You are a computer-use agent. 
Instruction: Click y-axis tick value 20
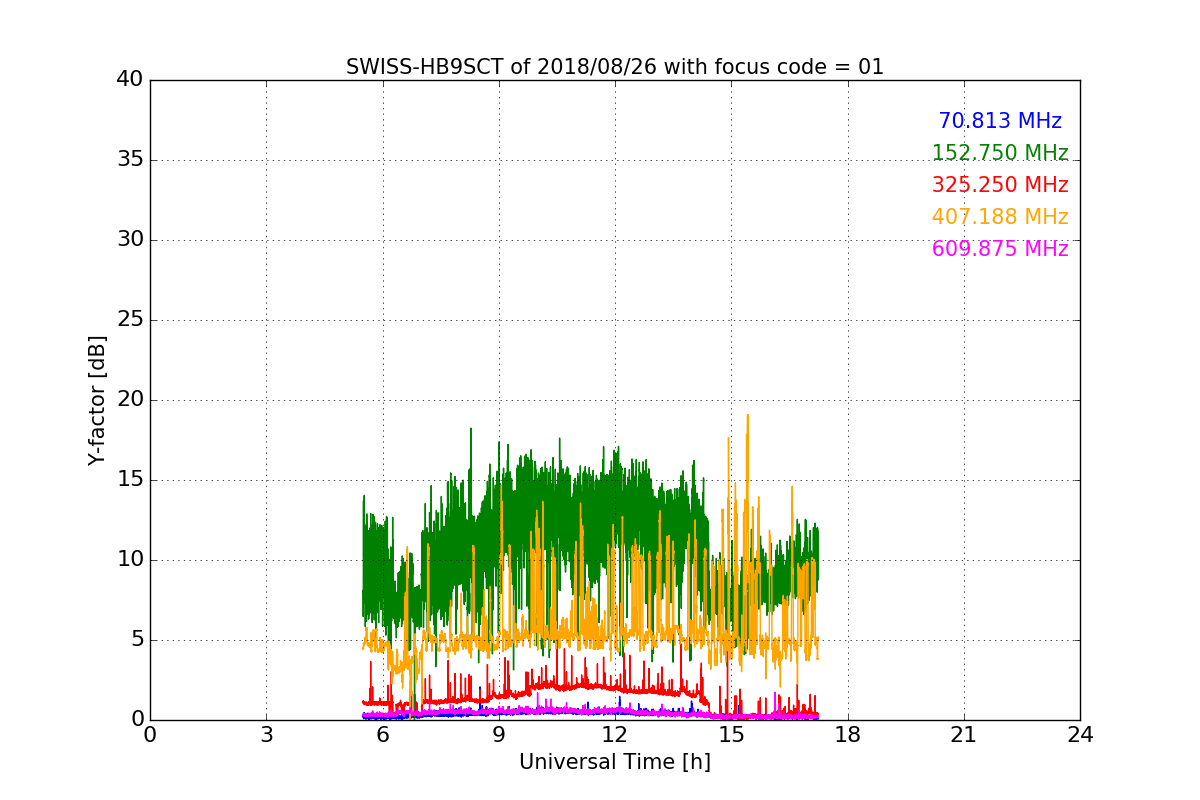130,400
